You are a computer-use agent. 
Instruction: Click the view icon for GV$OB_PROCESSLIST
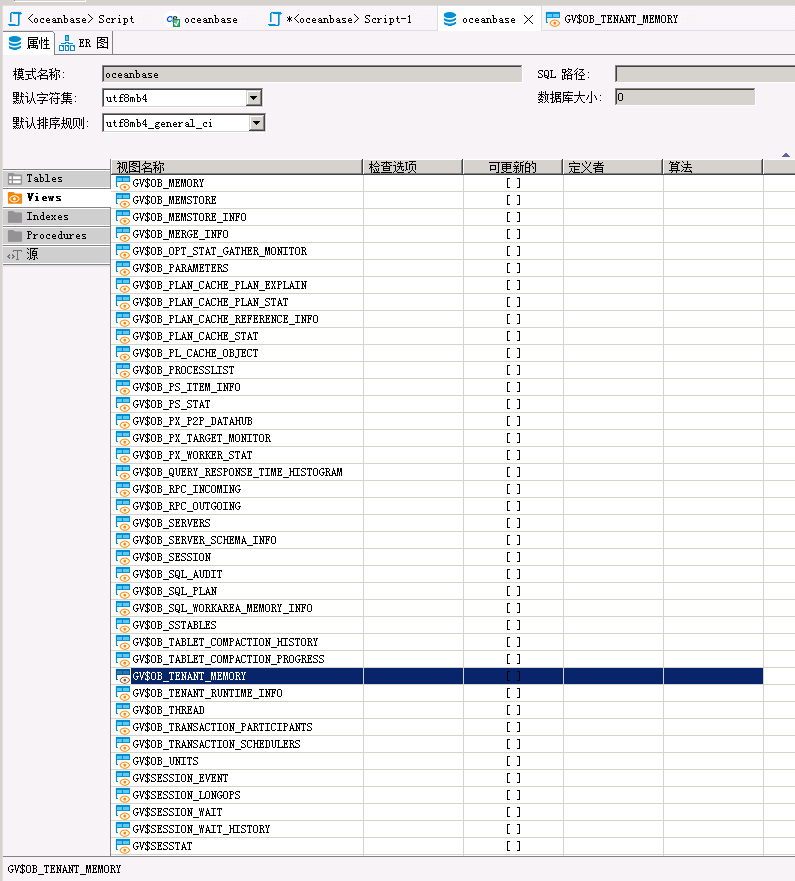pos(122,370)
